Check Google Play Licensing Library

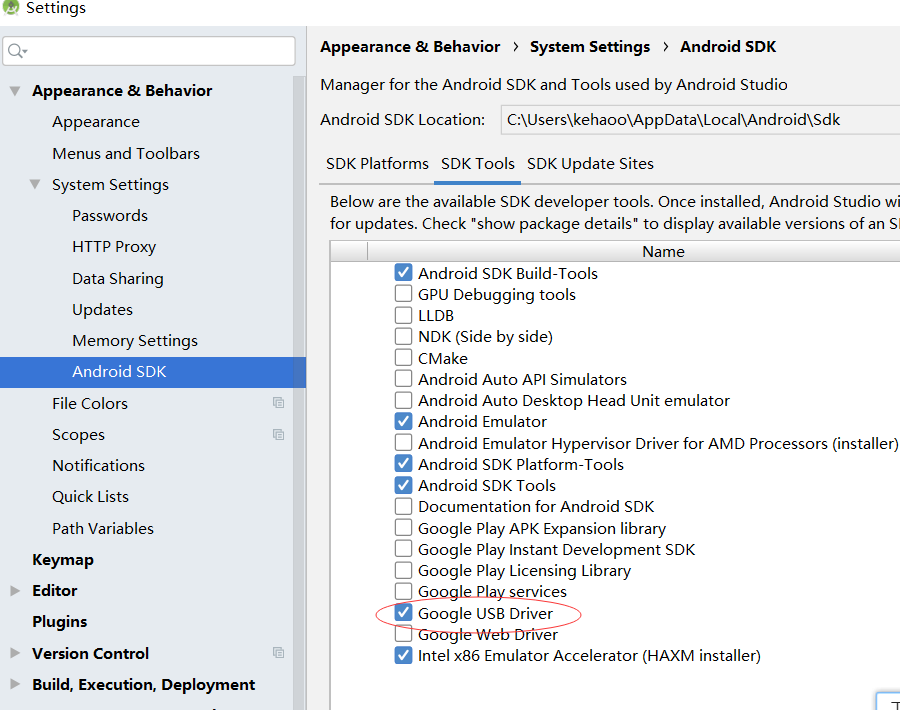(x=404, y=570)
